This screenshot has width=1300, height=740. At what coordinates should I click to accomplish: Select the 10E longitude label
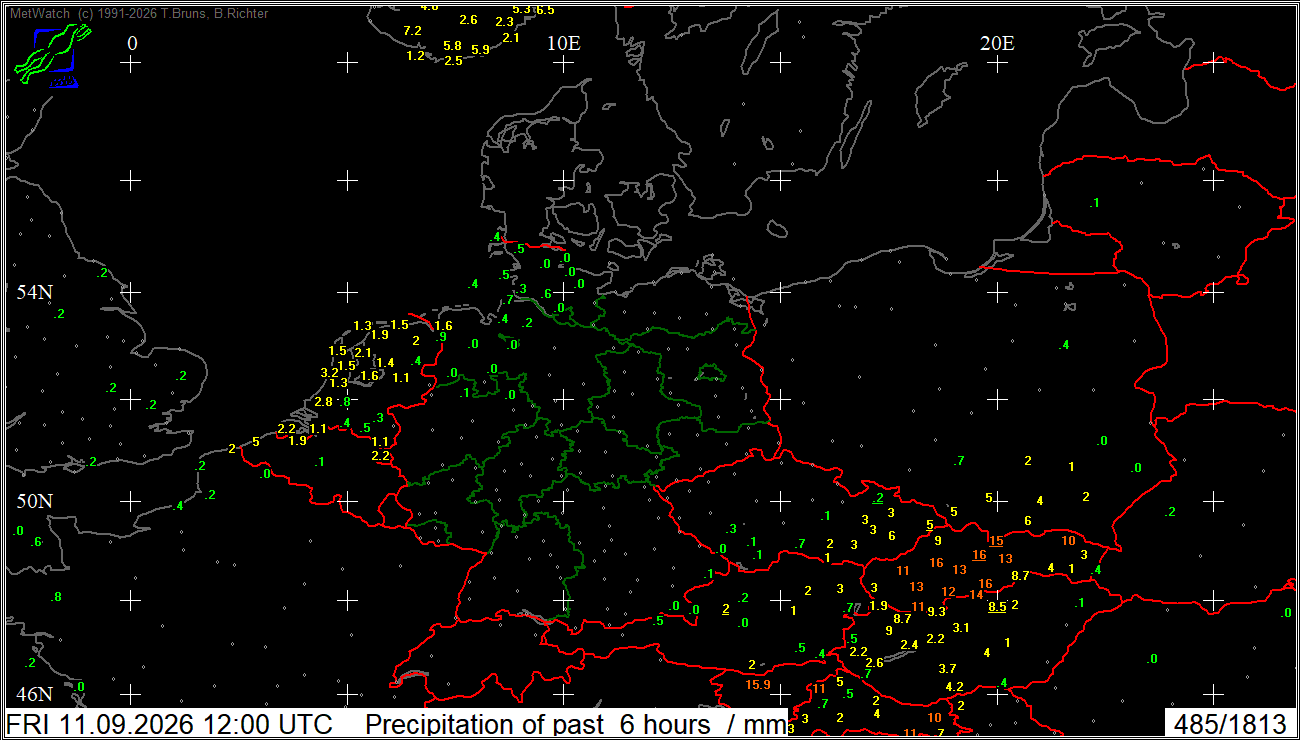click(563, 43)
